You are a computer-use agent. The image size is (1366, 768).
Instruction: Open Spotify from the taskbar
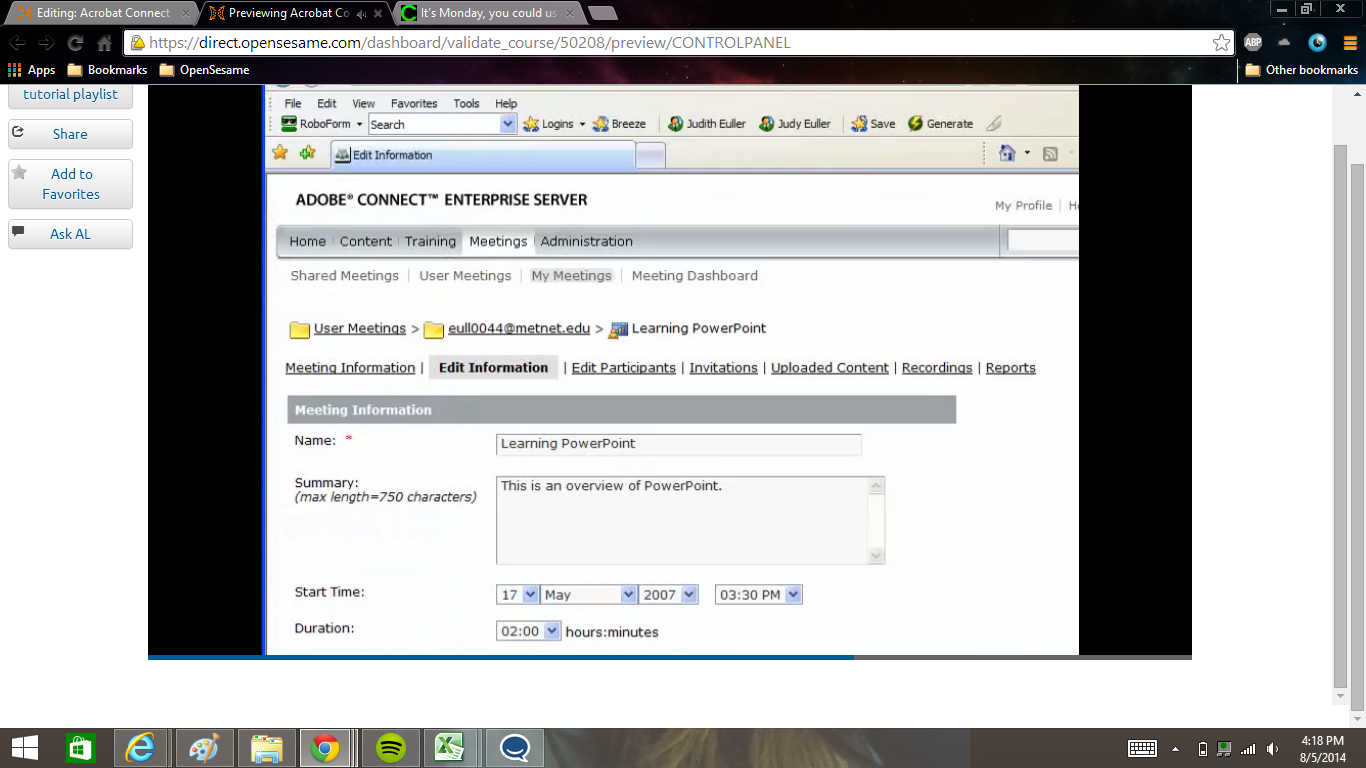click(x=390, y=748)
